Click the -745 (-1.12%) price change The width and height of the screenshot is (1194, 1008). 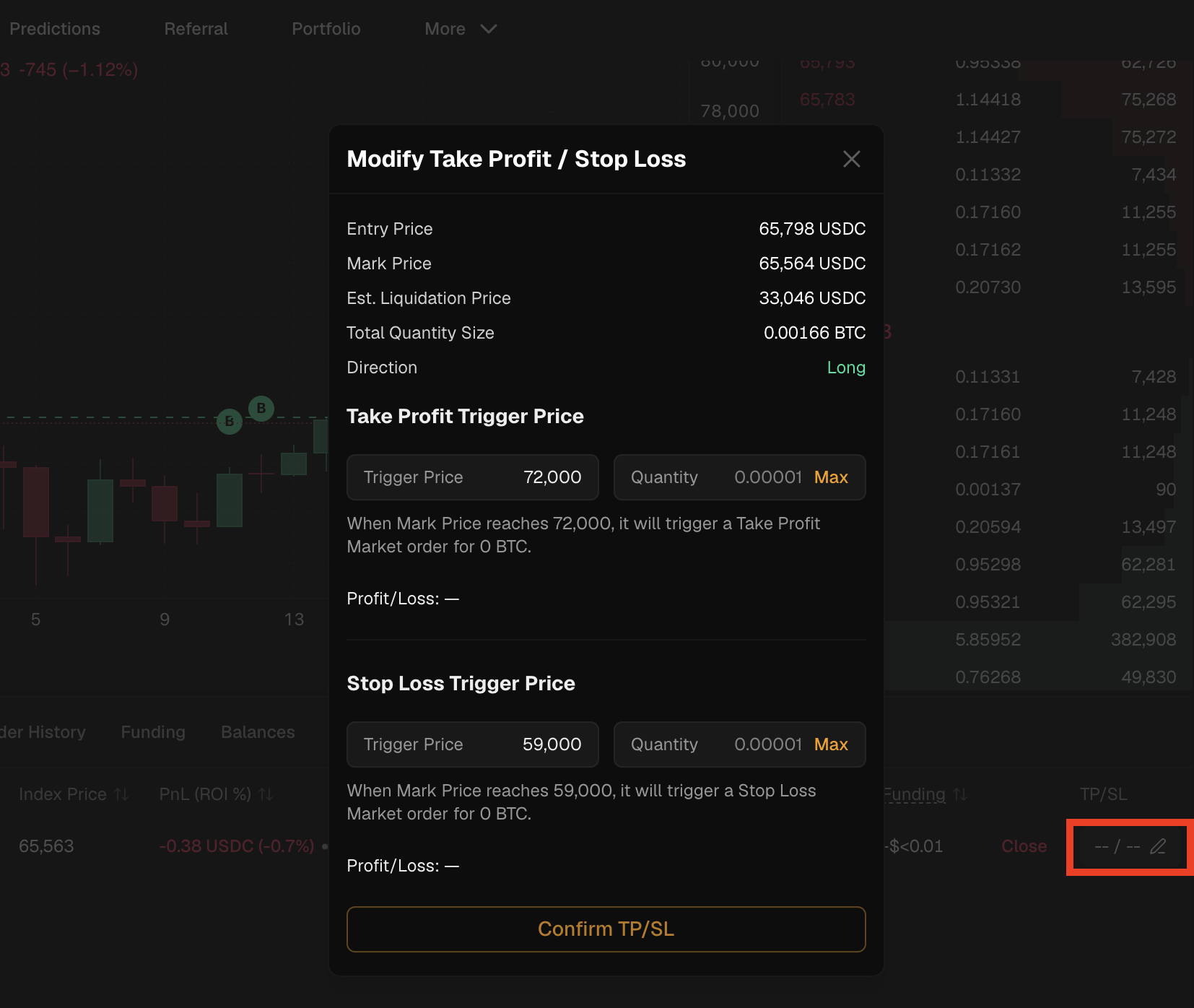tap(79, 70)
